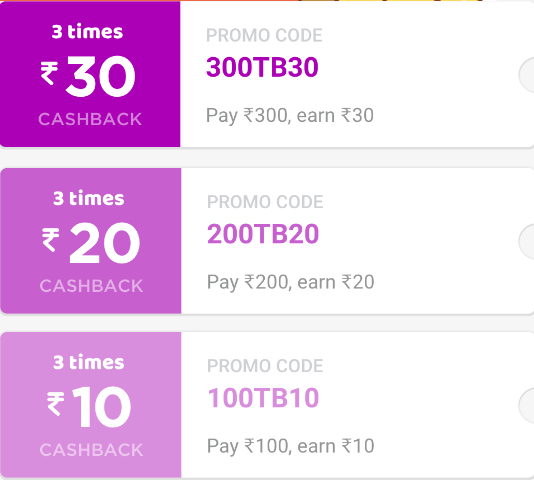Image resolution: width=534 pixels, height=480 pixels.
Task: Tap the '3 times' label on ₹30 card
Action: click(x=87, y=32)
